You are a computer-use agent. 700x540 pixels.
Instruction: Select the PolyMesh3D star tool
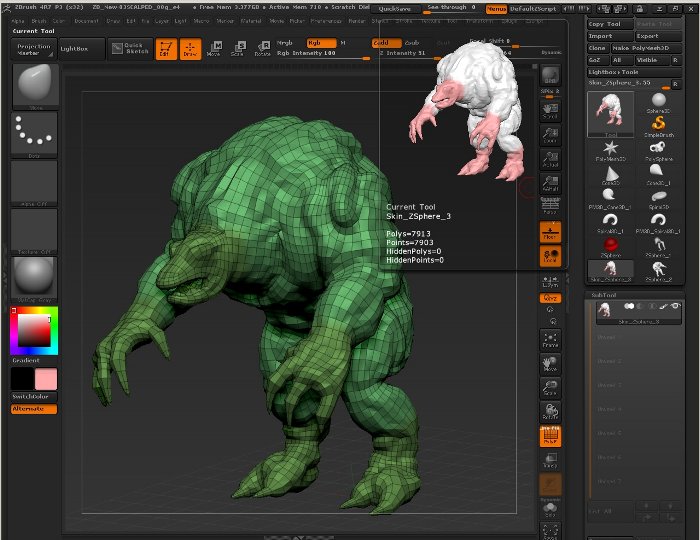coord(609,150)
